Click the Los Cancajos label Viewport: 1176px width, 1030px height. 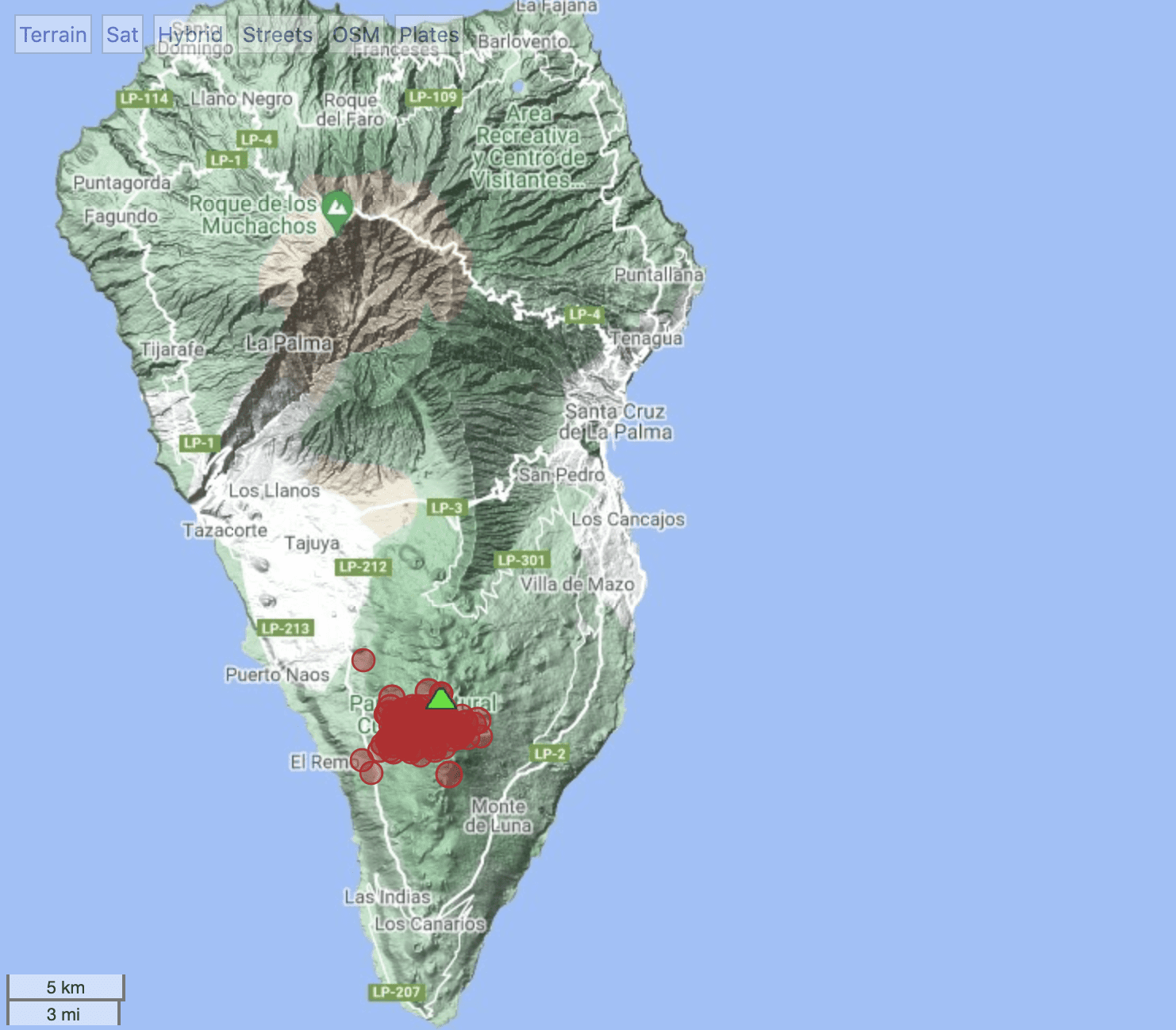(x=628, y=519)
